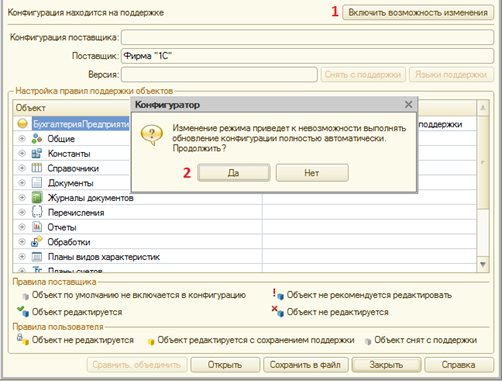Expand the Обработки tree node
This screenshot has height=381, width=502.
(x=22, y=241)
